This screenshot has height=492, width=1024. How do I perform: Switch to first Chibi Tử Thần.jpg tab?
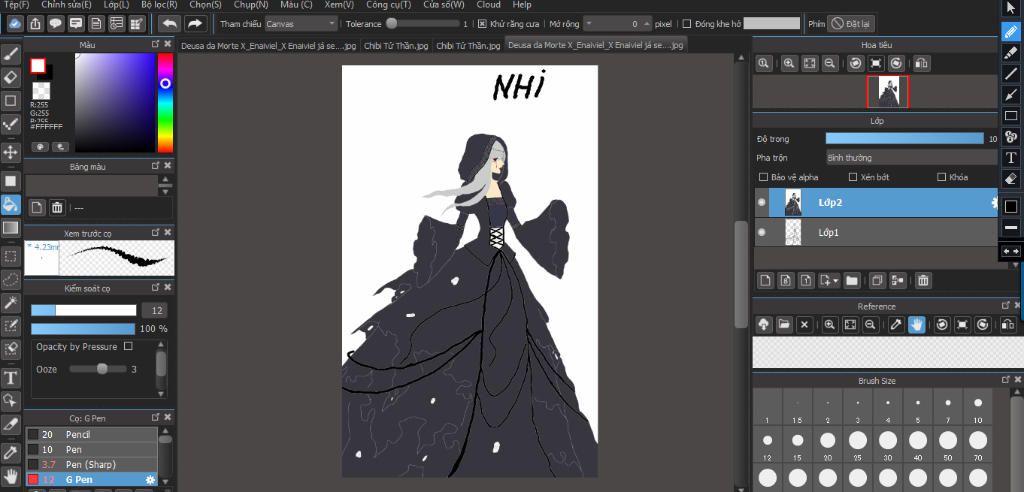tap(395, 45)
